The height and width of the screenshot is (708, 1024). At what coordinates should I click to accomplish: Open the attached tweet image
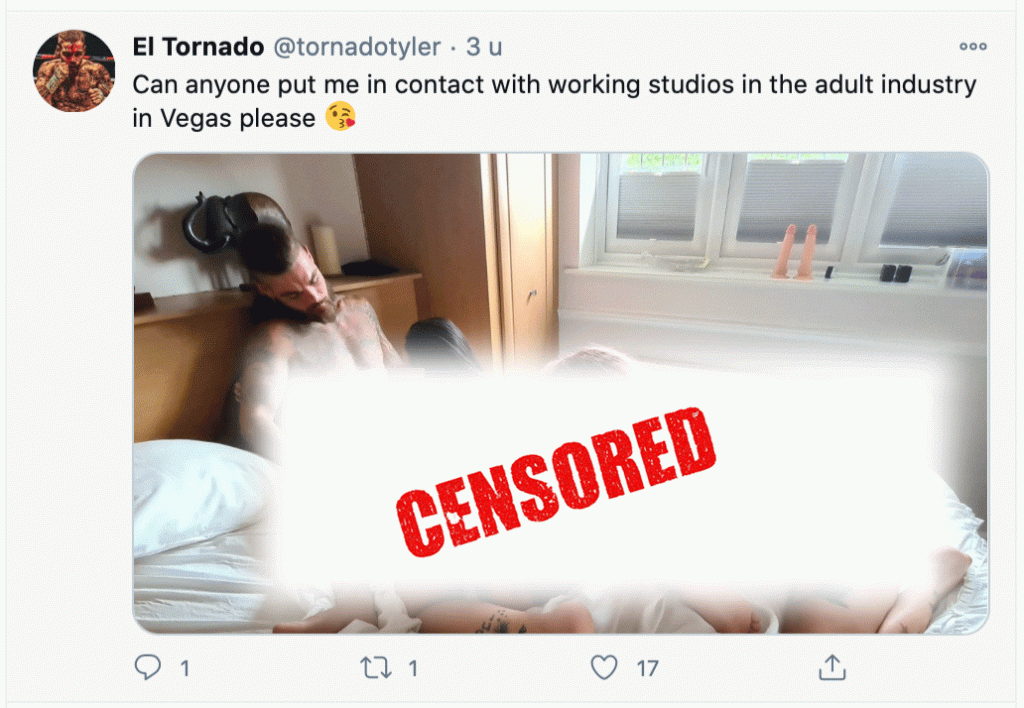(561, 393)
